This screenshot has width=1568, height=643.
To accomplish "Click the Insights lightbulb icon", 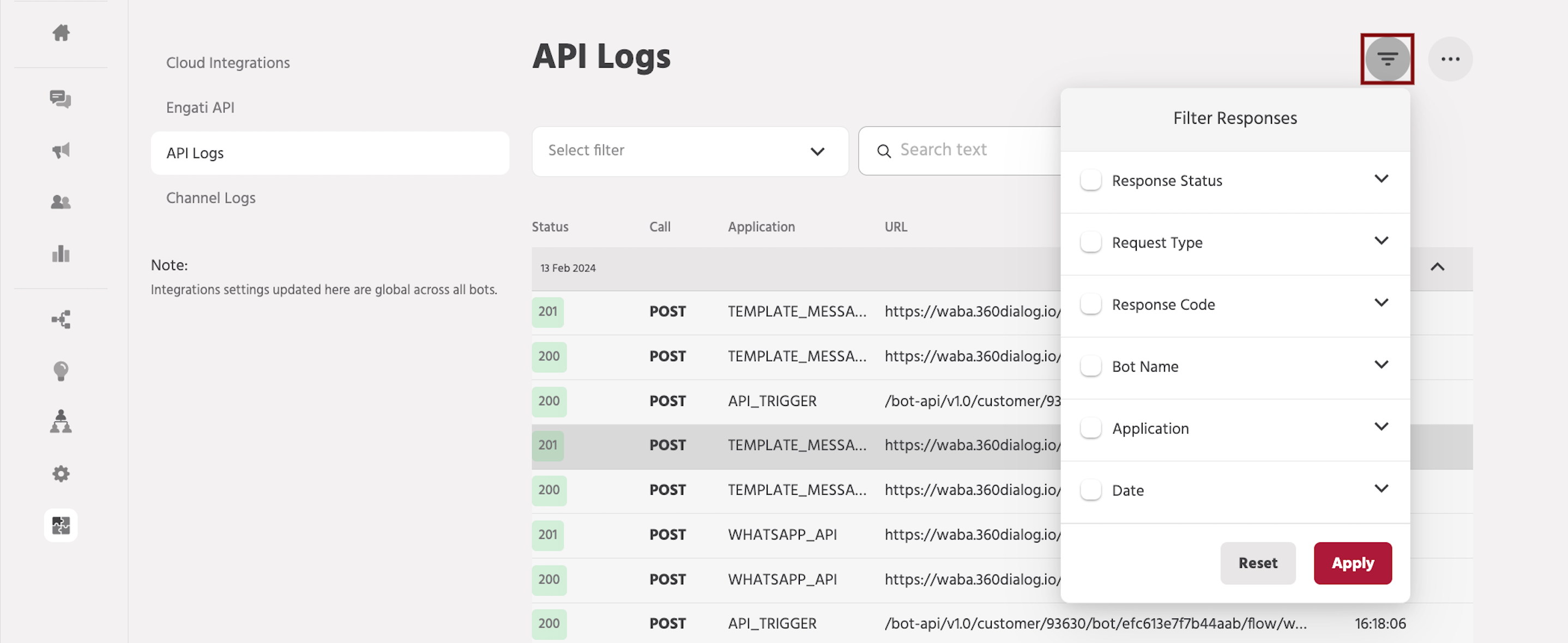I will [61, 371].
